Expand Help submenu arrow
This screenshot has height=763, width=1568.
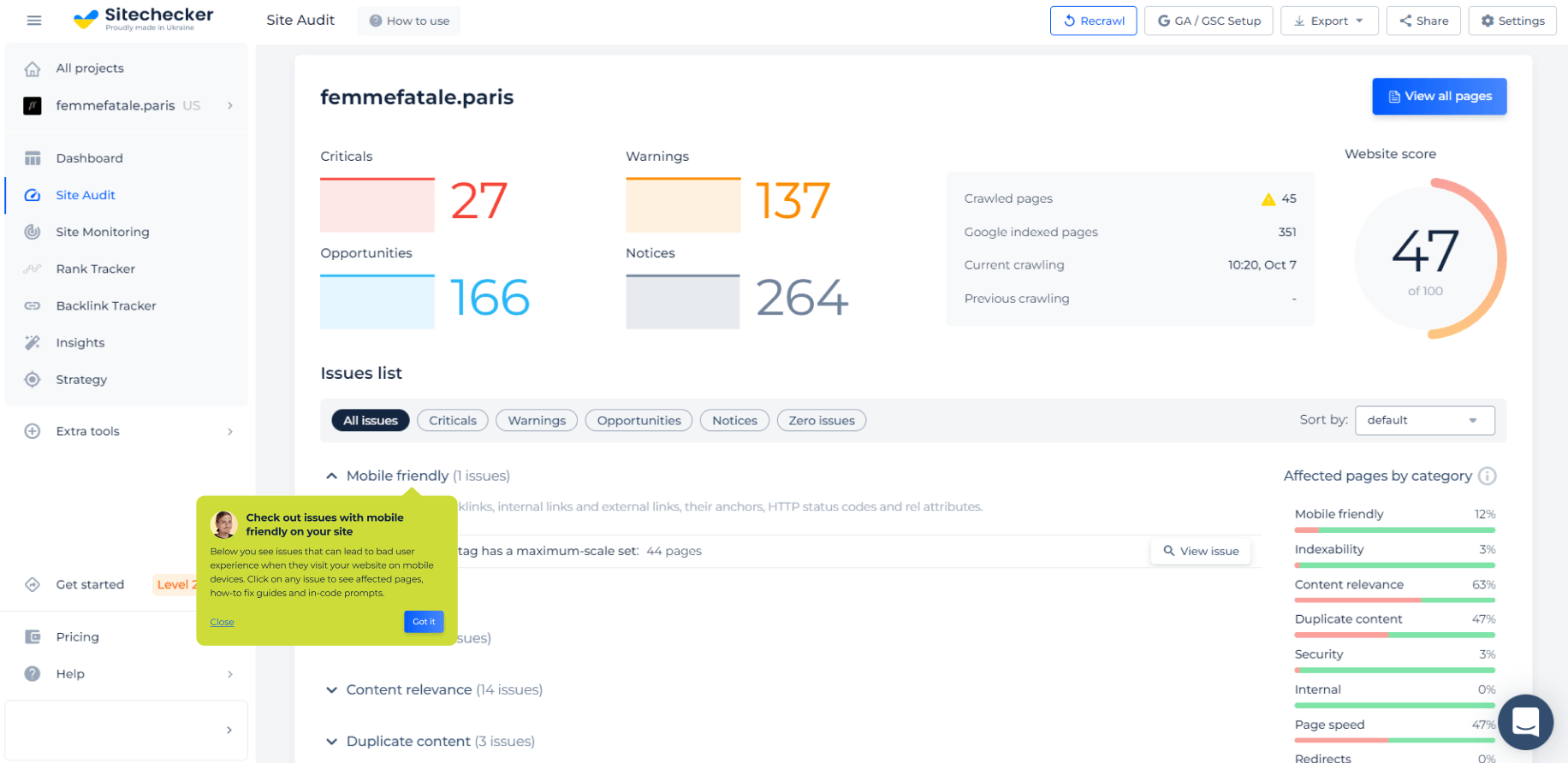pos(230,674)
